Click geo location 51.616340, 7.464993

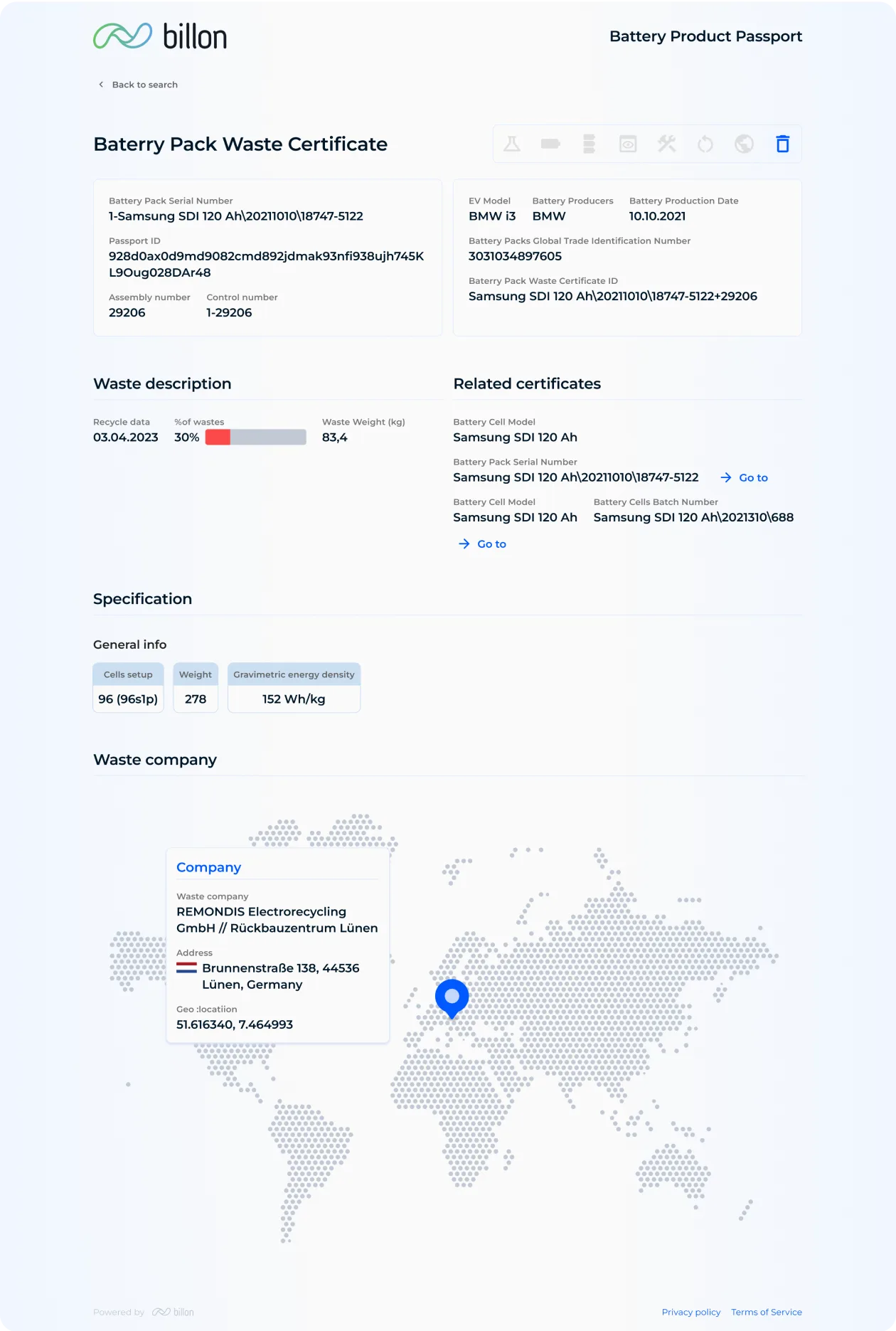click(235, 1025)
